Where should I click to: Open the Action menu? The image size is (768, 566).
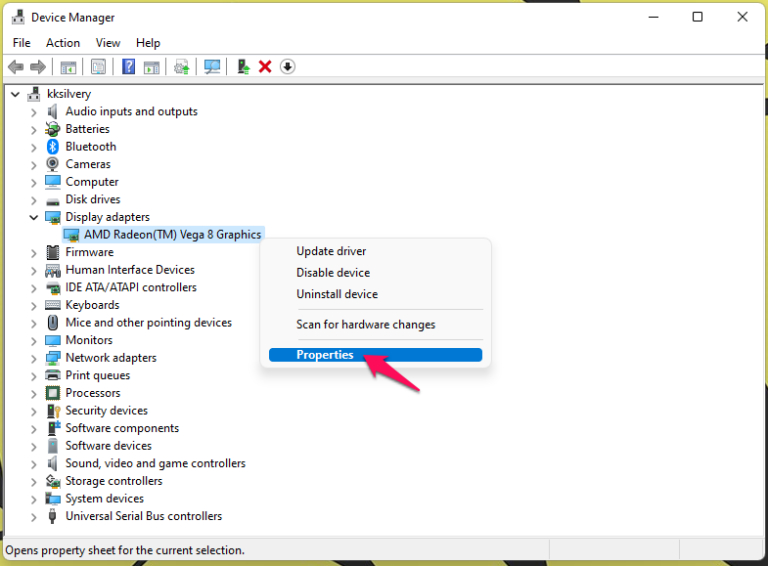pos(63,43)
